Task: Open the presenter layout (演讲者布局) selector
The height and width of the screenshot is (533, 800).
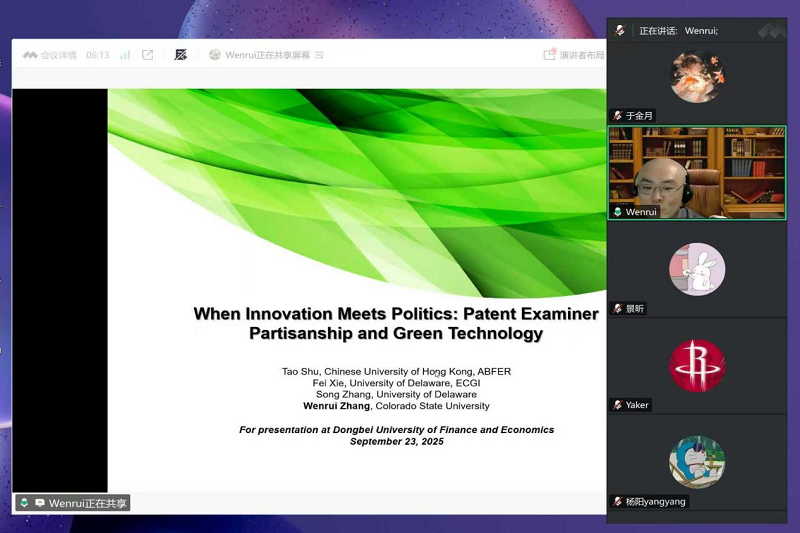Action: [575, 55]
